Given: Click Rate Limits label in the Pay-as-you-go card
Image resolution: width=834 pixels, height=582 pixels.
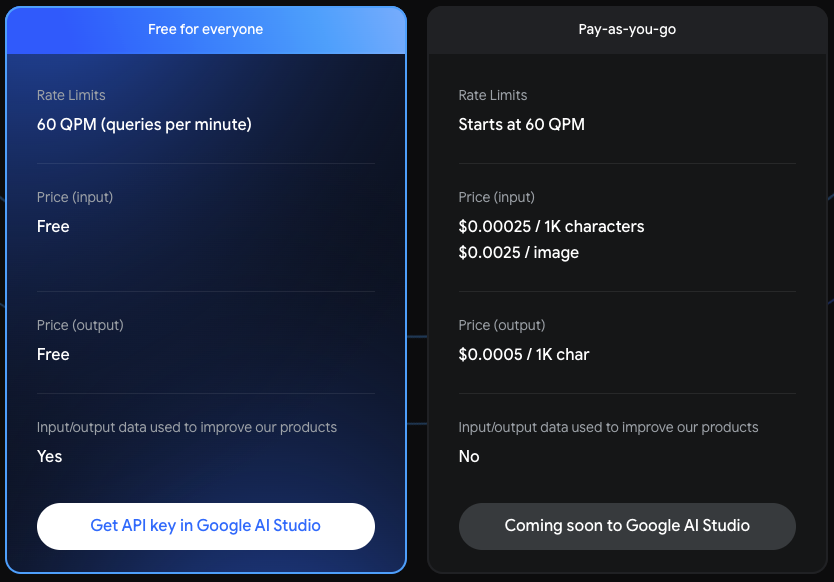Looking at the screenshot, I should point(493,96).
